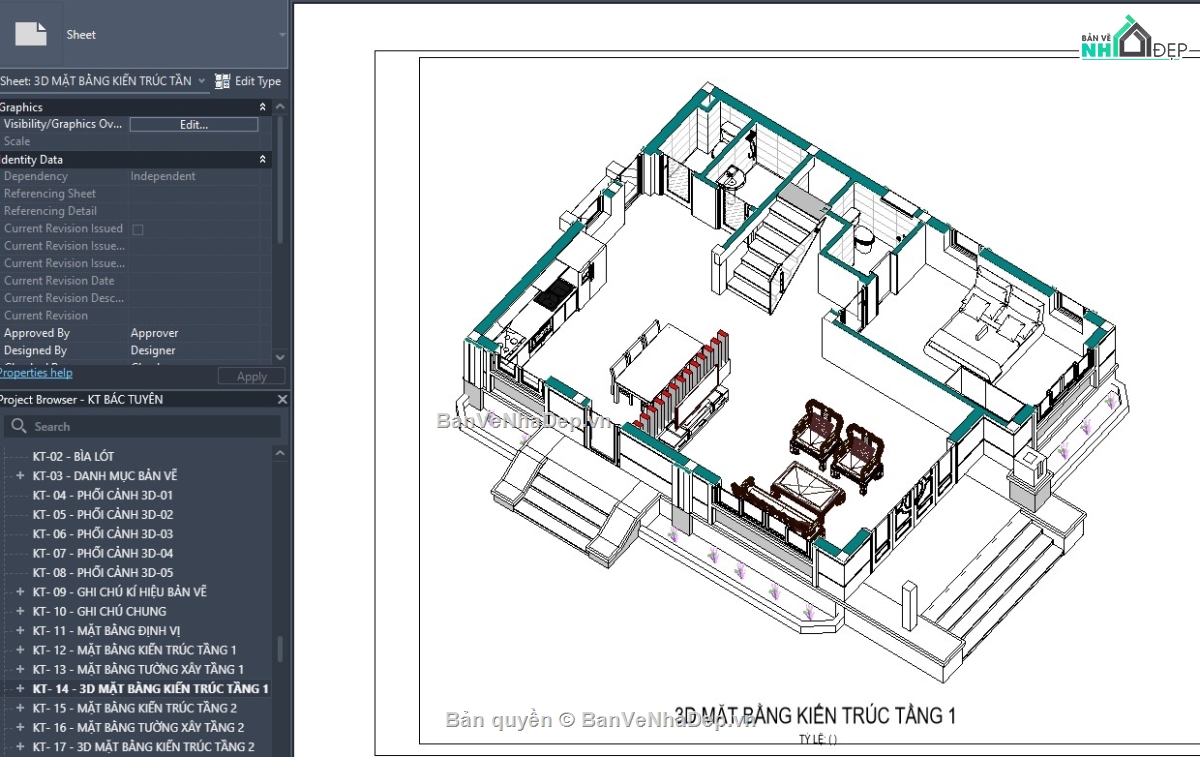Click the search magnifier icon in Project Browser

[18, 426]
